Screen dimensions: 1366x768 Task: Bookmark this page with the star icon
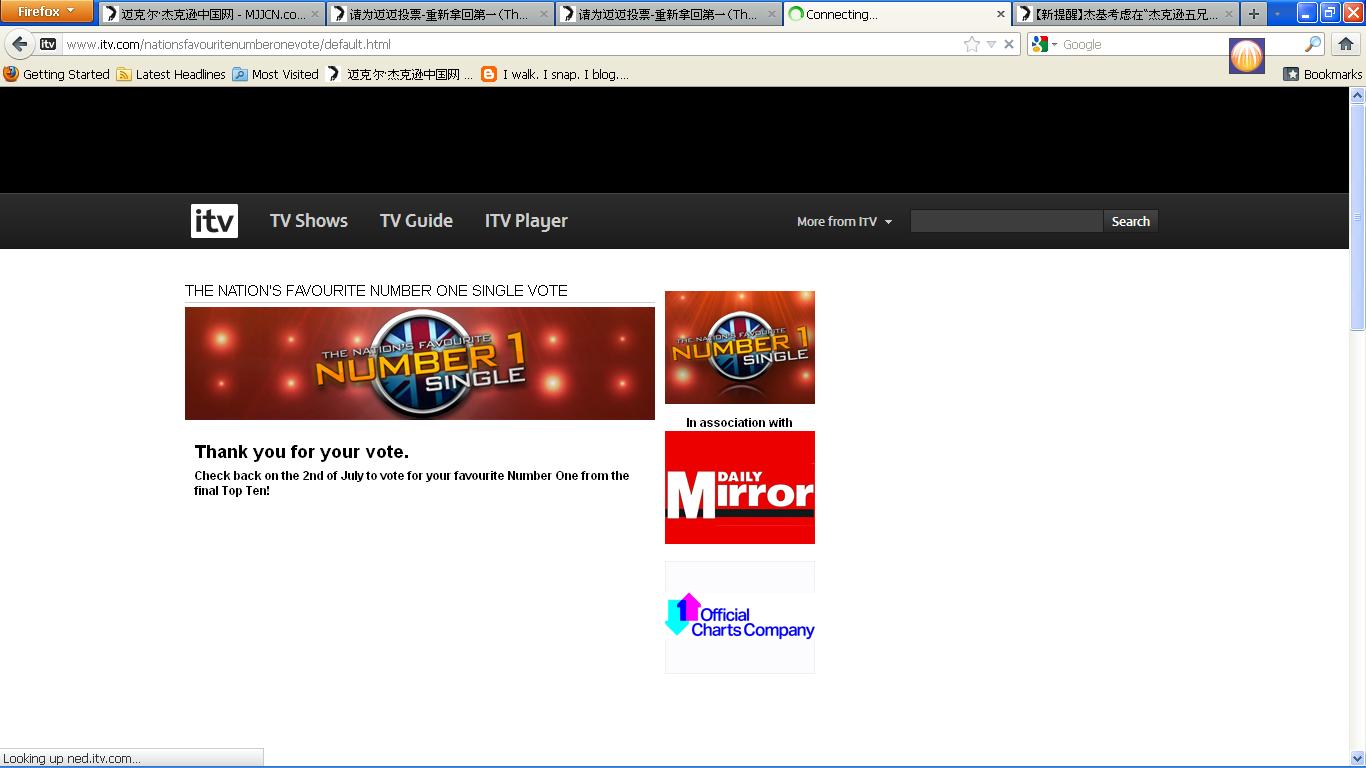point(971,44)
